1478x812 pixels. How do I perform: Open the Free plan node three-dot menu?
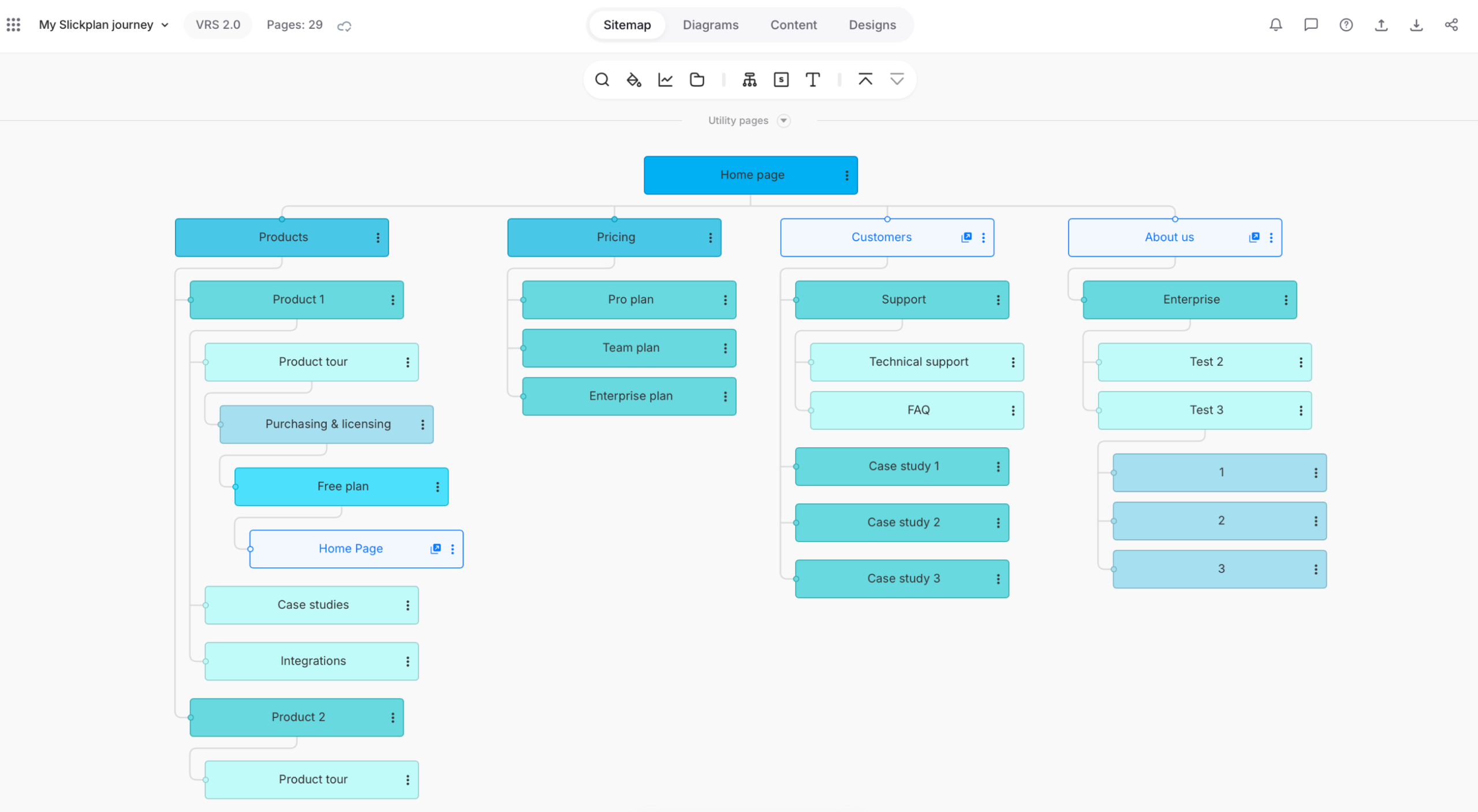click(437, 488)
